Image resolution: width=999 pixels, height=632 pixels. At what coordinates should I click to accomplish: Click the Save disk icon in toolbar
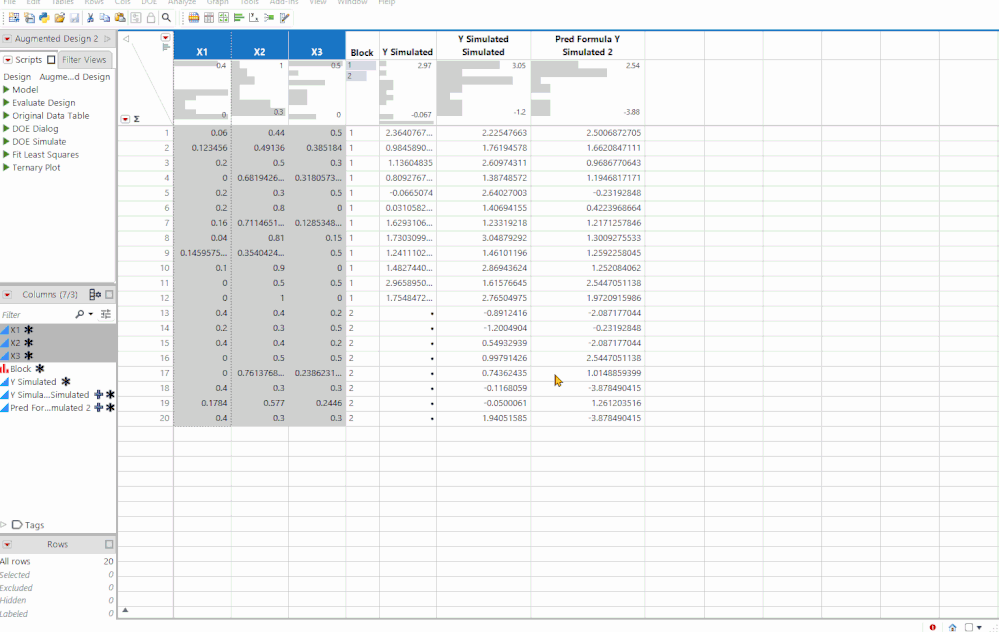[75, 18]
